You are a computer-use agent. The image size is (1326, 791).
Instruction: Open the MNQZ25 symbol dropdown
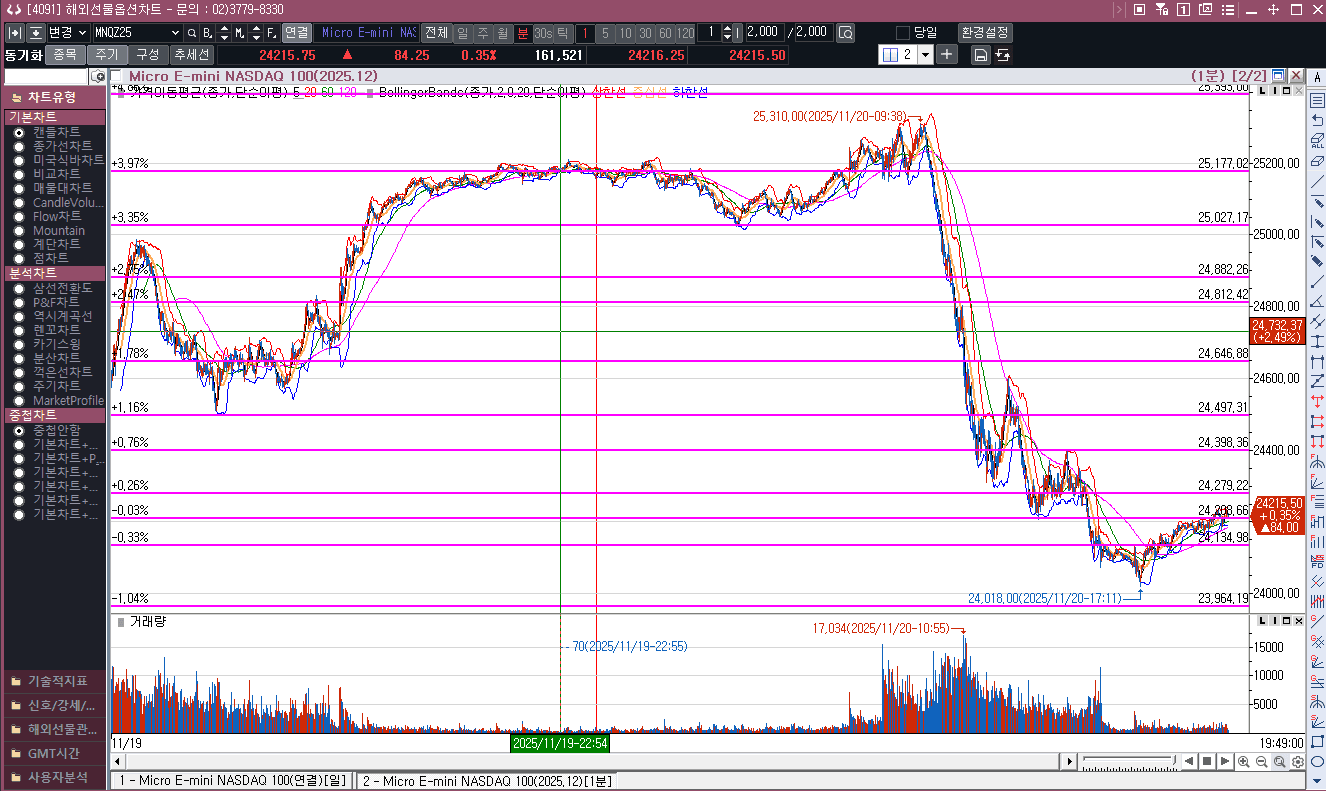coord(176,32)
